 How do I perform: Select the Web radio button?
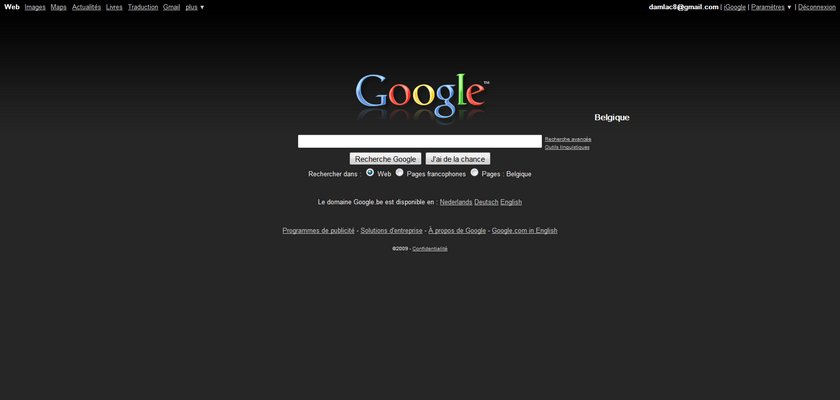[370, 172]
